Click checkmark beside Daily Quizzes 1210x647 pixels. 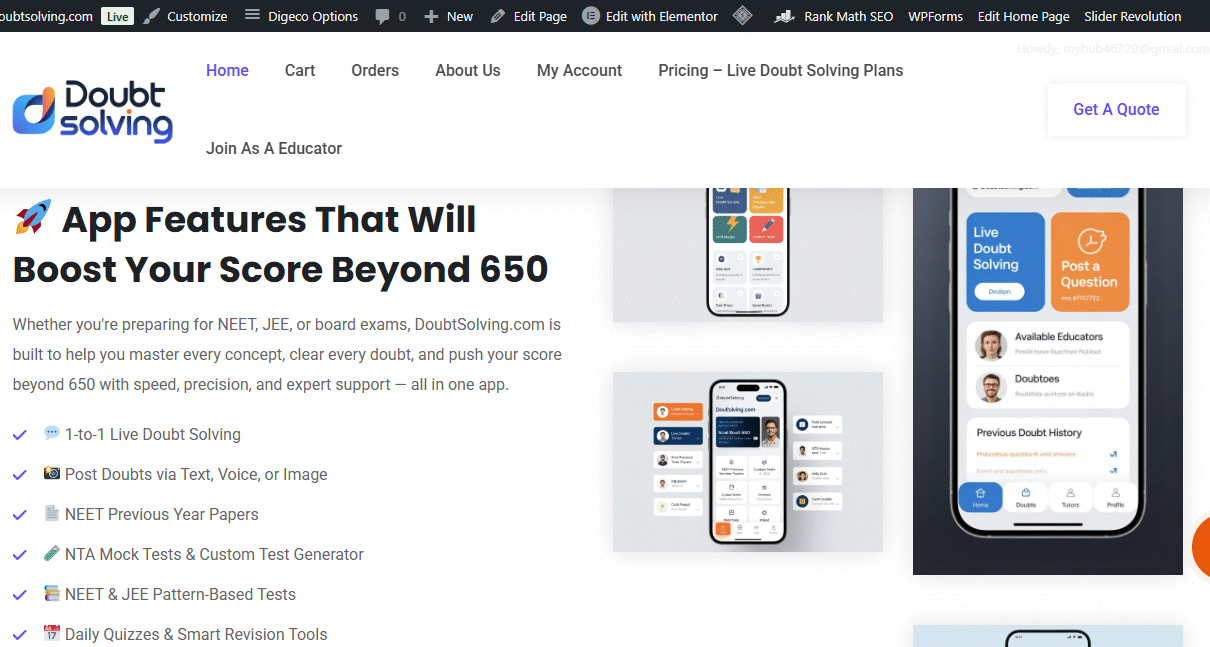pos(19,635)
